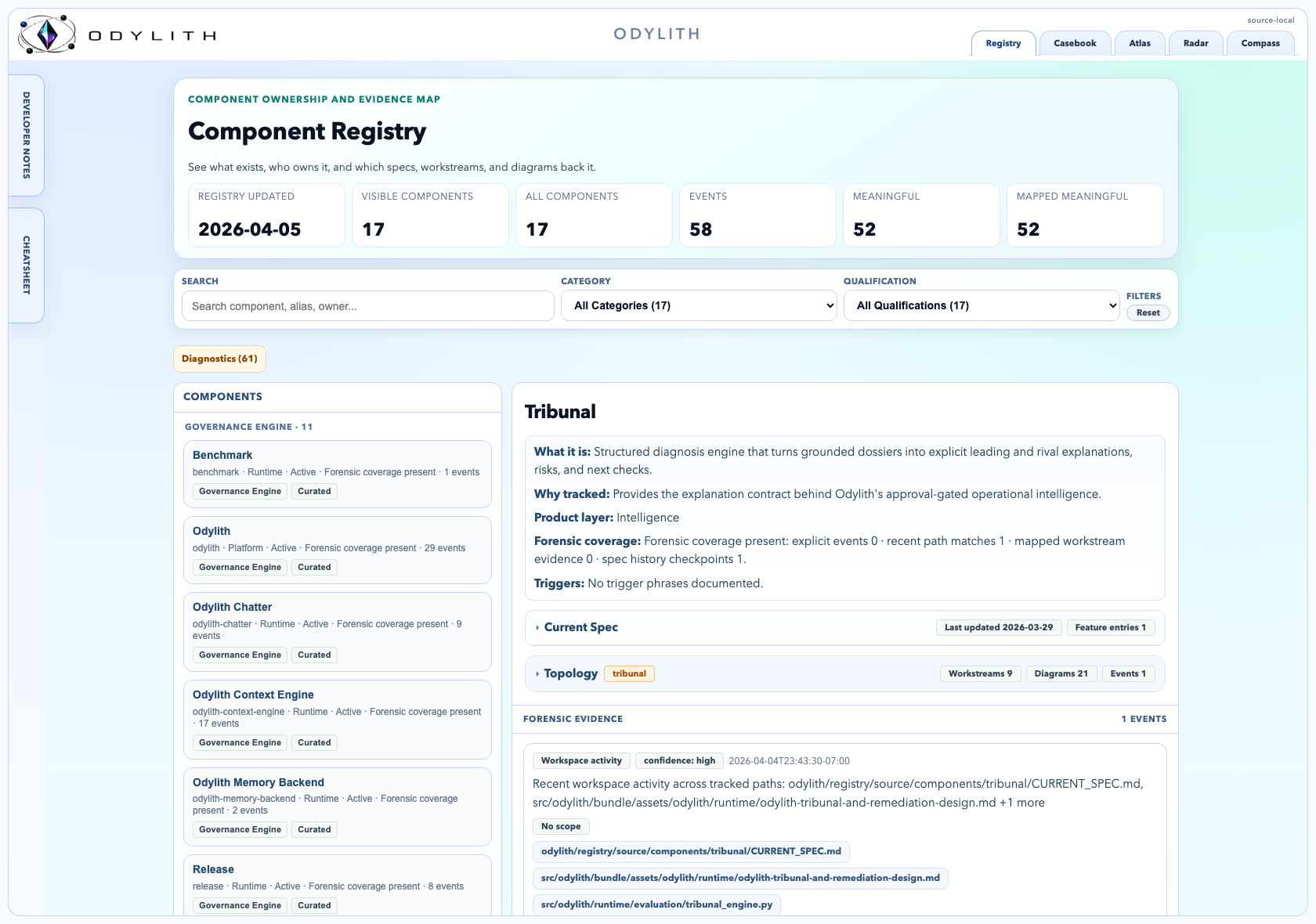
Task: Open the Cheatsheet side panel
Action: click(x=27, y=265)
